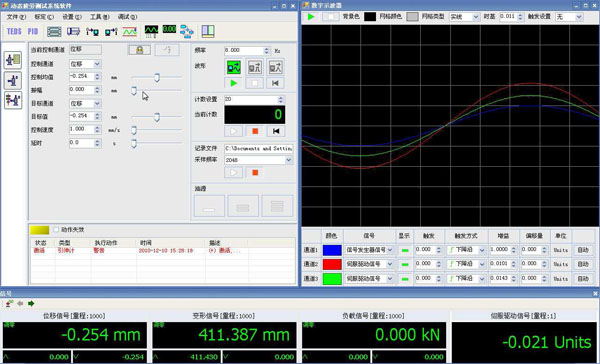The image size is (600, 364).
Task: Toggle the 动作失效 checkbox
Action: click(x=56, y=230)
